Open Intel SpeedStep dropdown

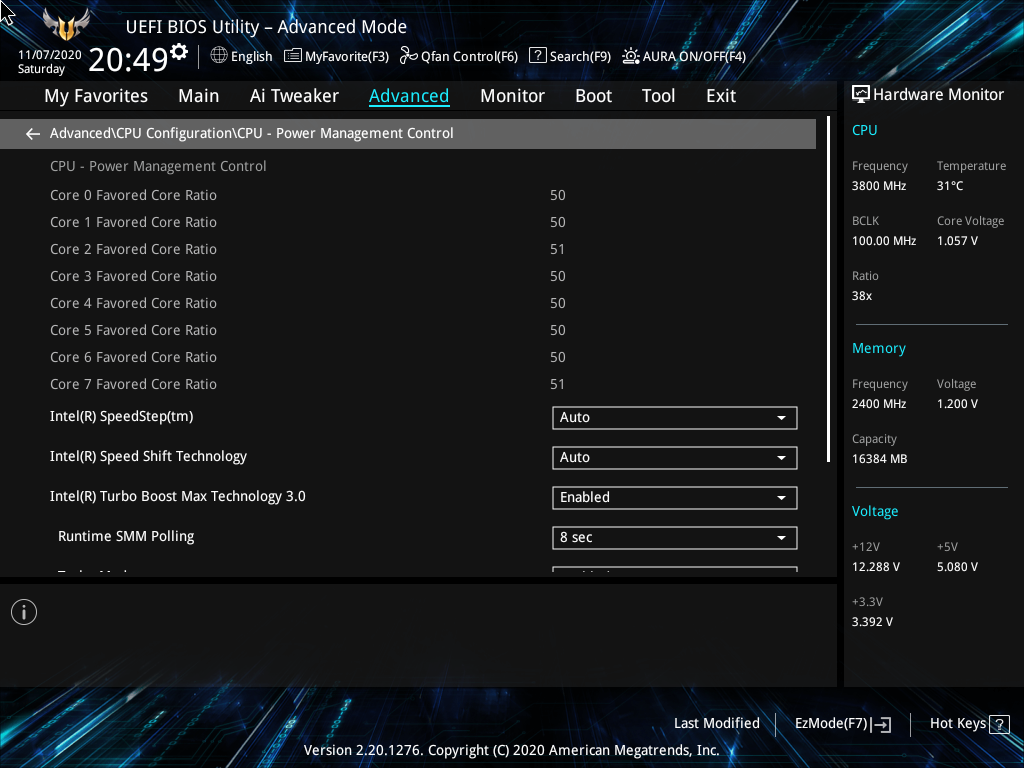pyautogui.click(x=675, y=418)
